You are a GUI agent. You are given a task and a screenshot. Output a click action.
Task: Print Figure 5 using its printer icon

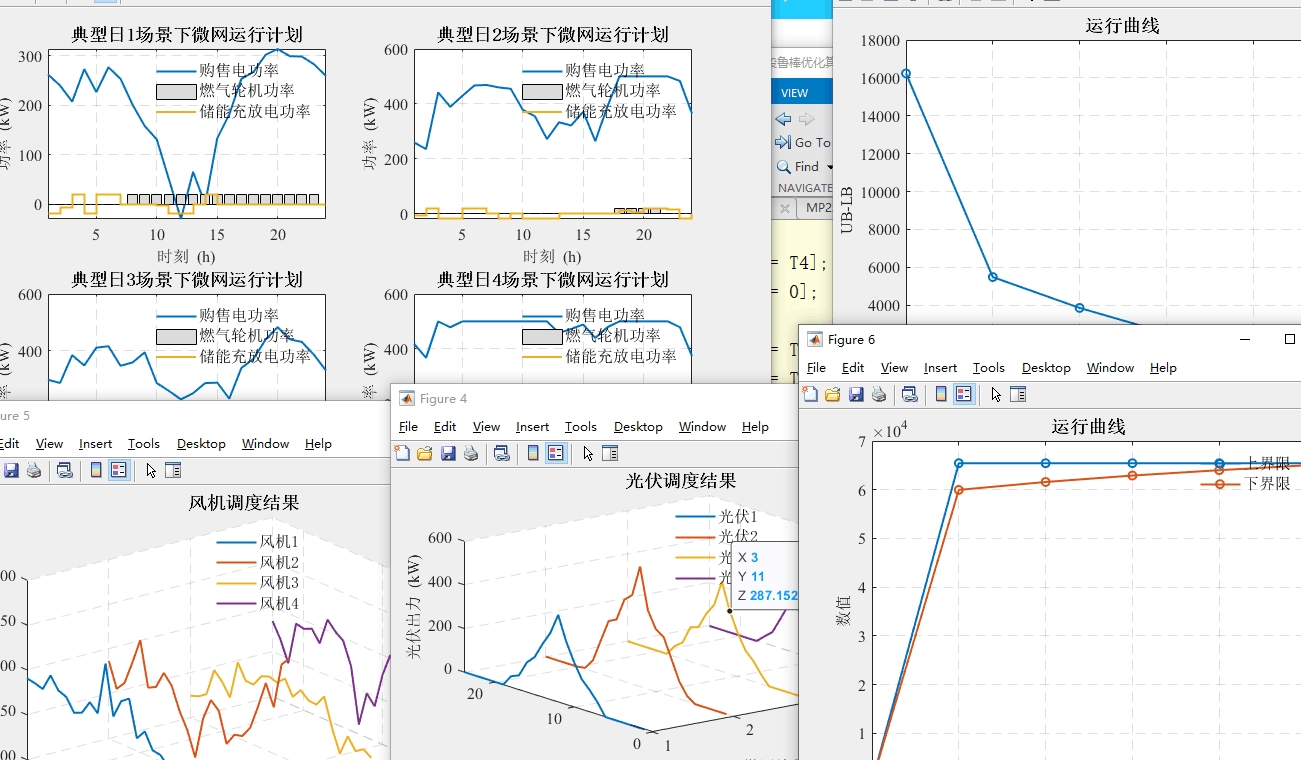(x=34, y=470)
